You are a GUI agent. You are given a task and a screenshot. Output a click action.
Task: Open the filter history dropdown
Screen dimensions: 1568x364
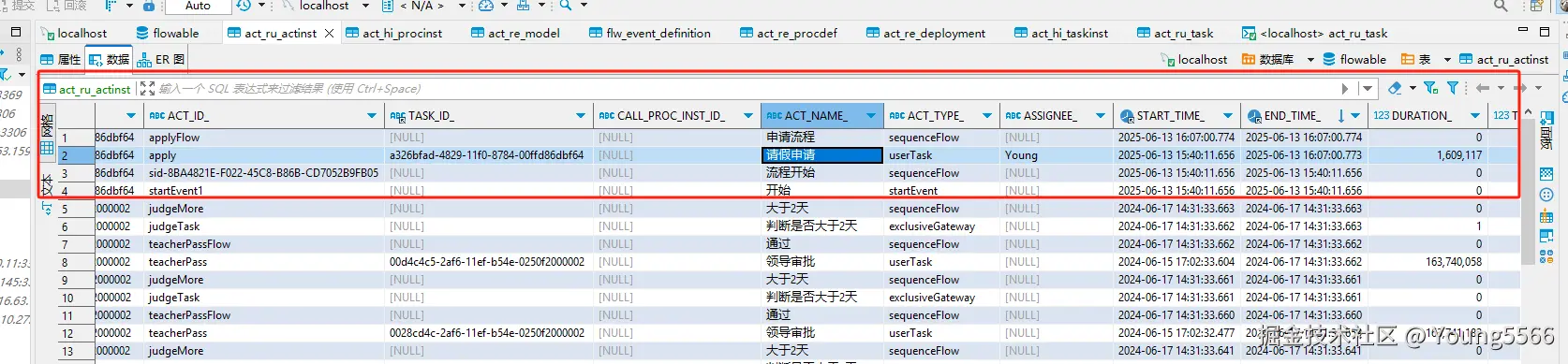[1368, 88]
